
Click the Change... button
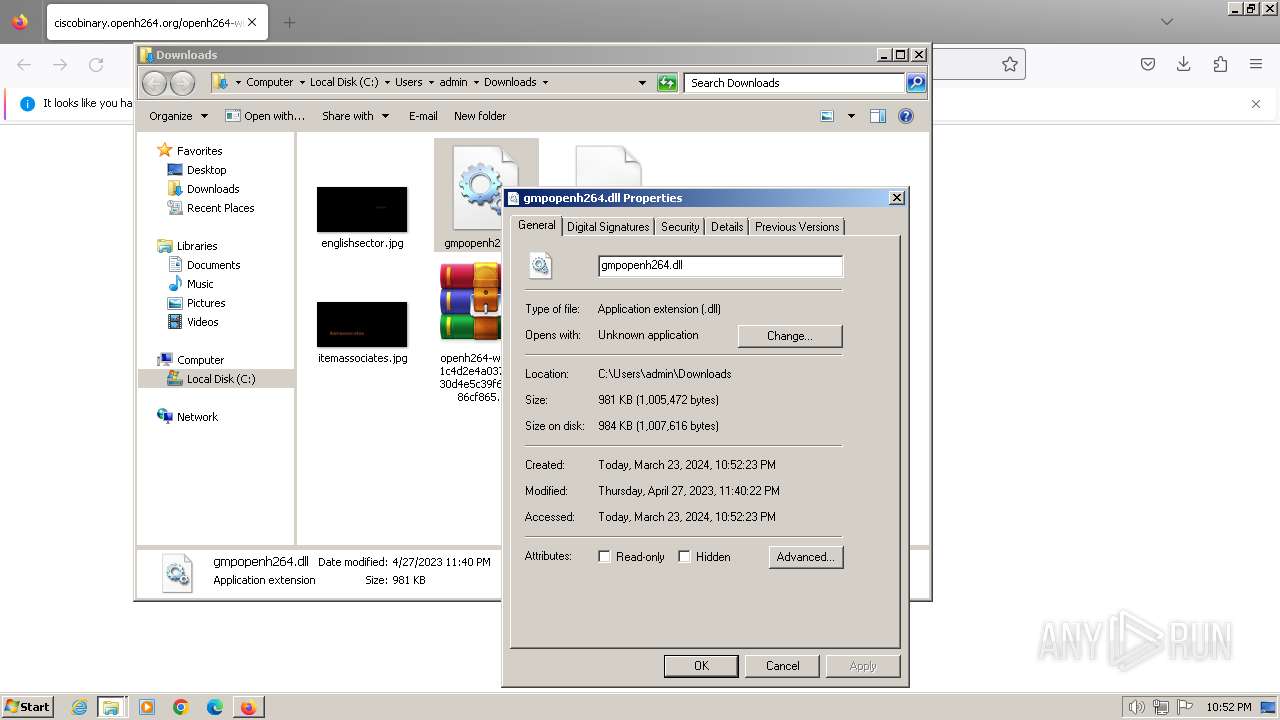click(790, 336)
